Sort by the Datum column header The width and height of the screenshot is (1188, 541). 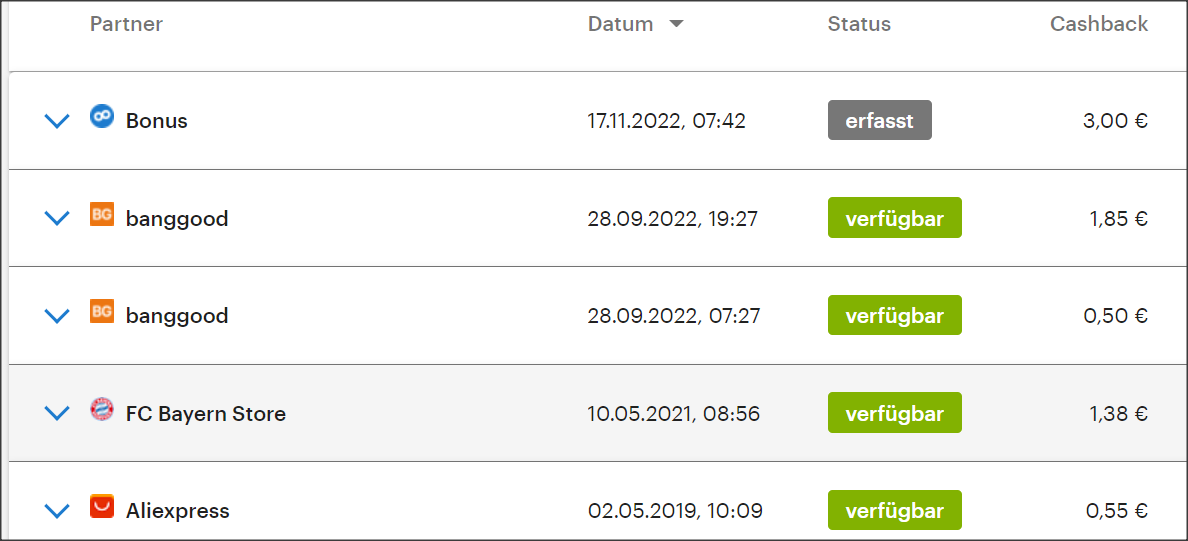click(x=620, y=24)
